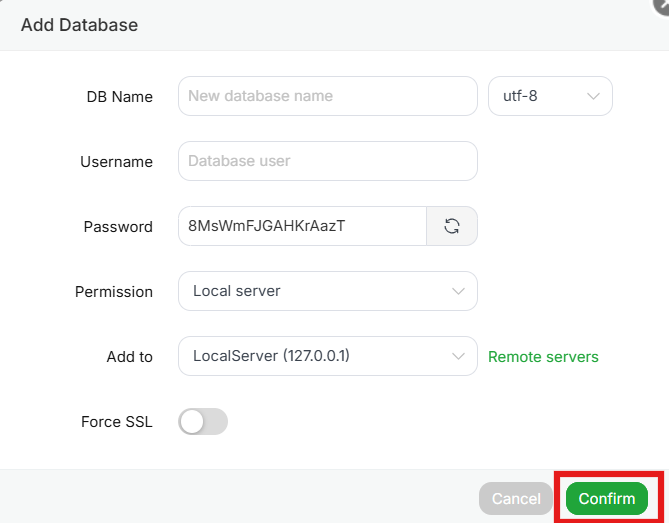Click the Add Database dialog title
The image size is (669, 523).
click(x=79, y=25)
